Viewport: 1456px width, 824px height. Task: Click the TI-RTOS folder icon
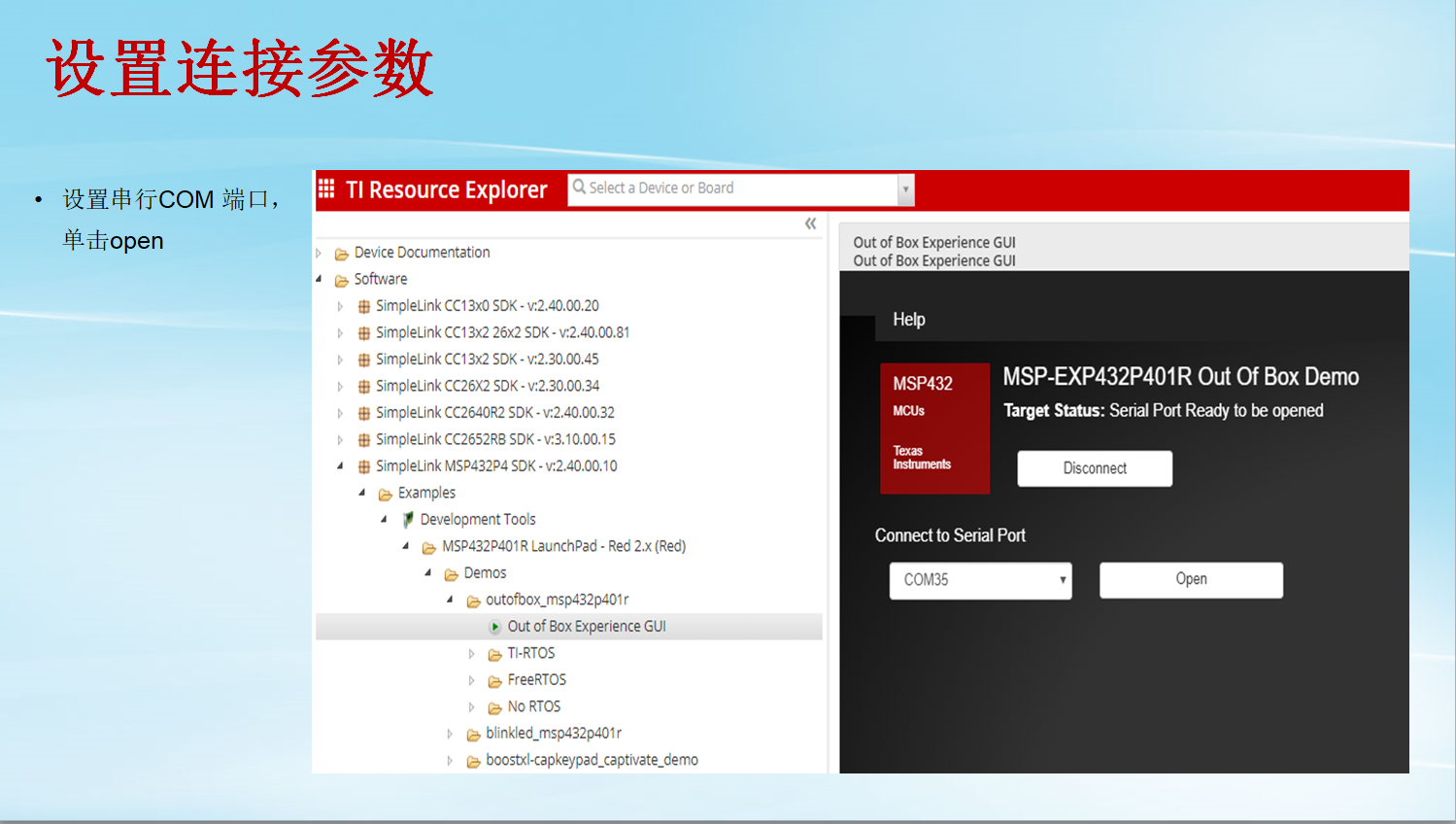[x=495, y=654]
